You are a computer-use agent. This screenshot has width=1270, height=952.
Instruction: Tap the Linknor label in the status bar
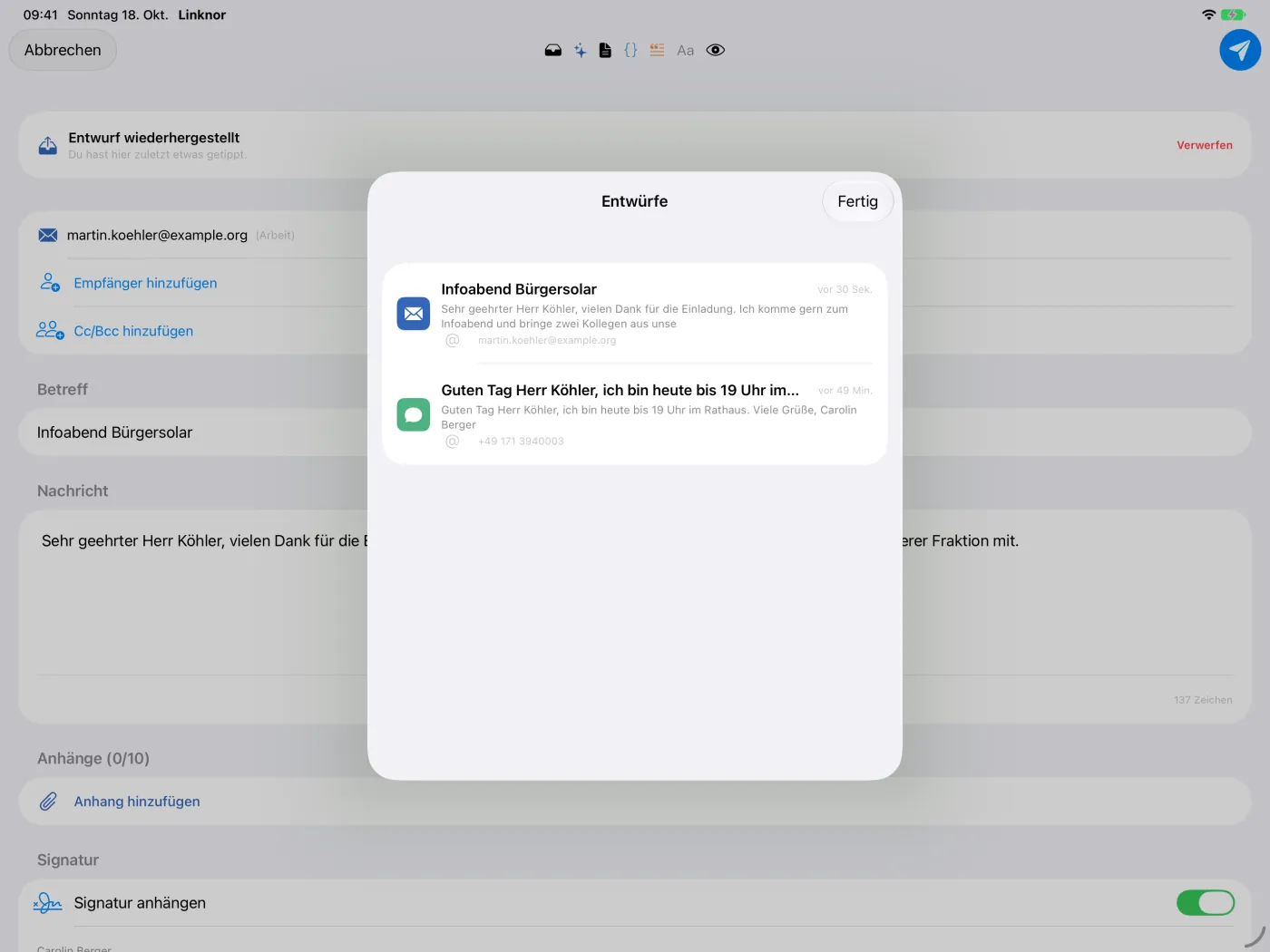tap(202, 15)
